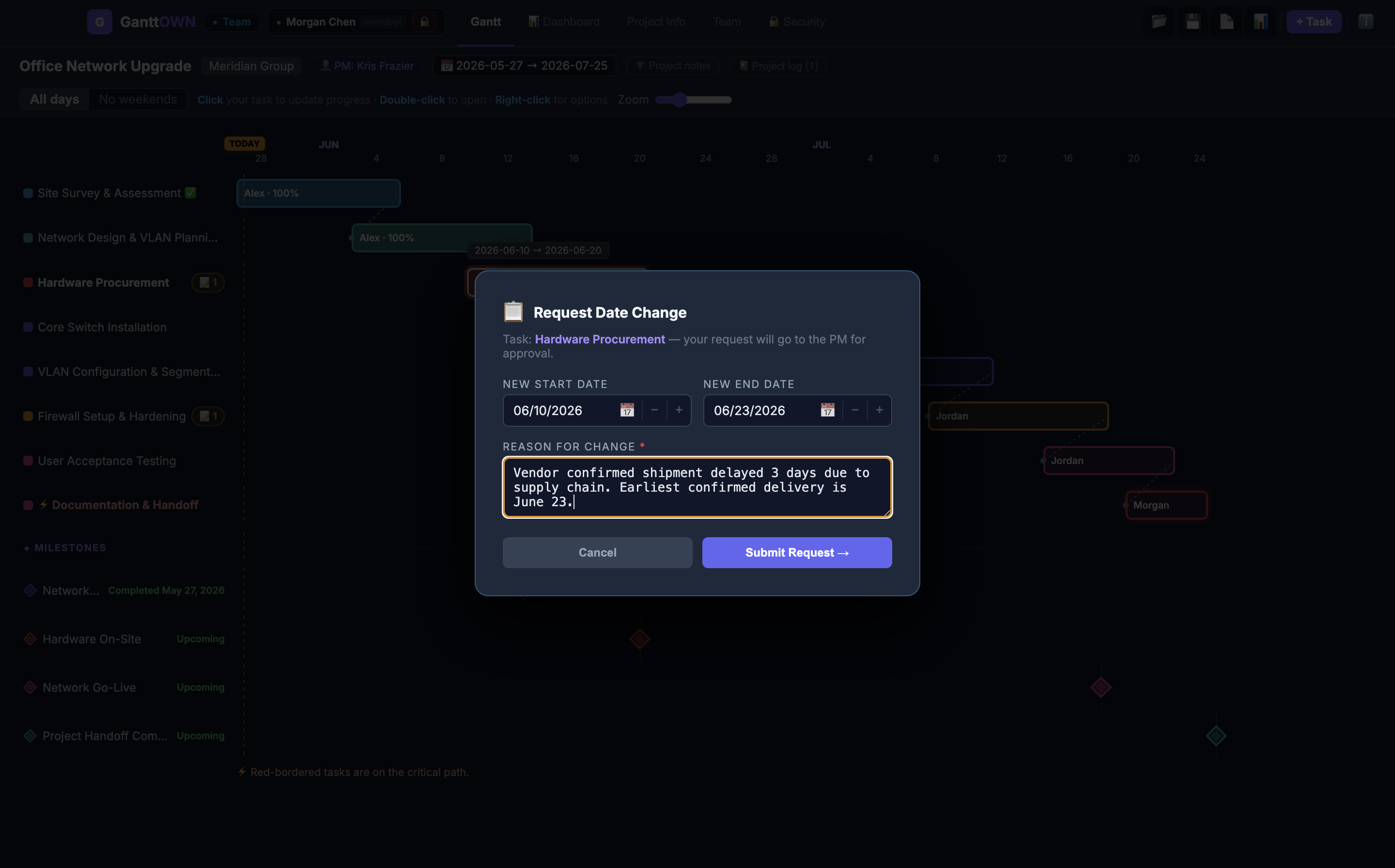Click the GanttOWN G logo icon
This screenshot has height=868, width=1395.
(x=99, y=22)
